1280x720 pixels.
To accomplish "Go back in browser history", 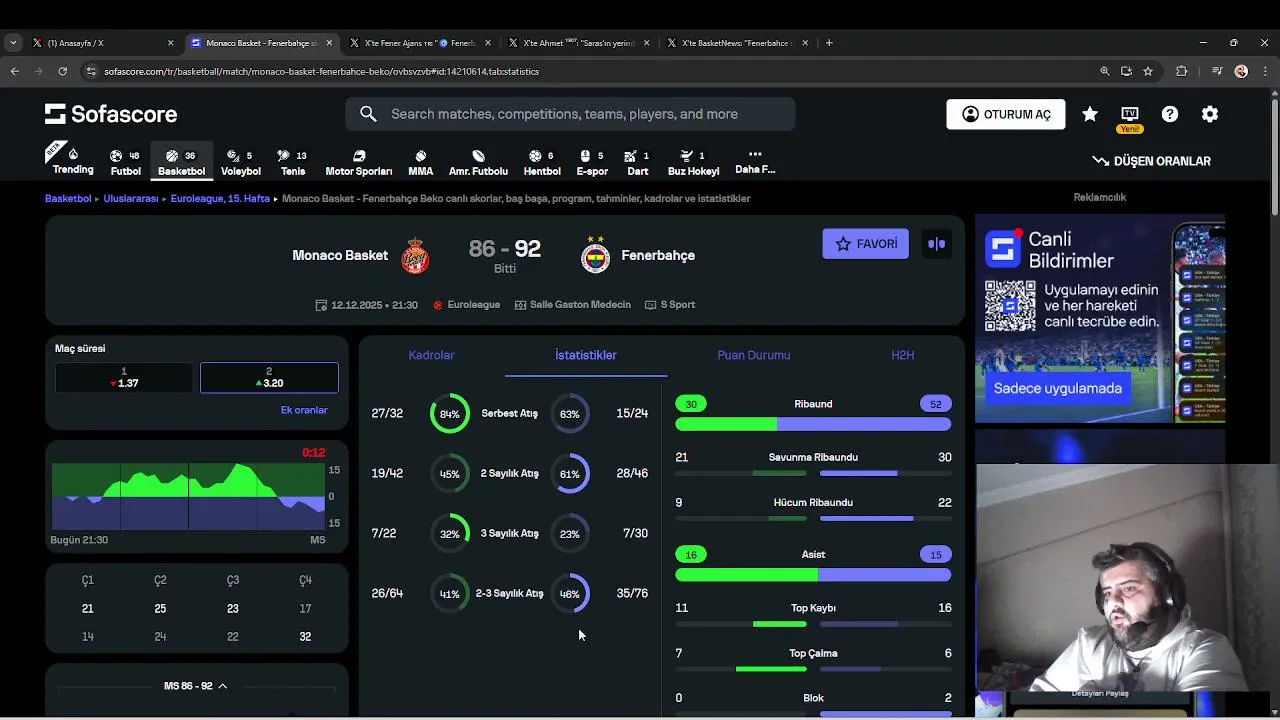I will tap(14, 71).
